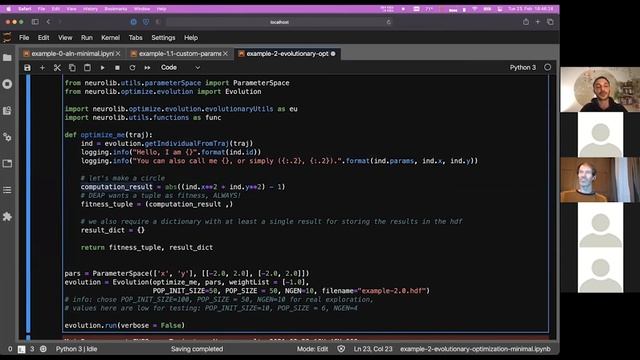This screenshot has height=360, width=640.
Task: Open JupyterLab File menu
Action: pyautogui.click(x=24, y=38)
